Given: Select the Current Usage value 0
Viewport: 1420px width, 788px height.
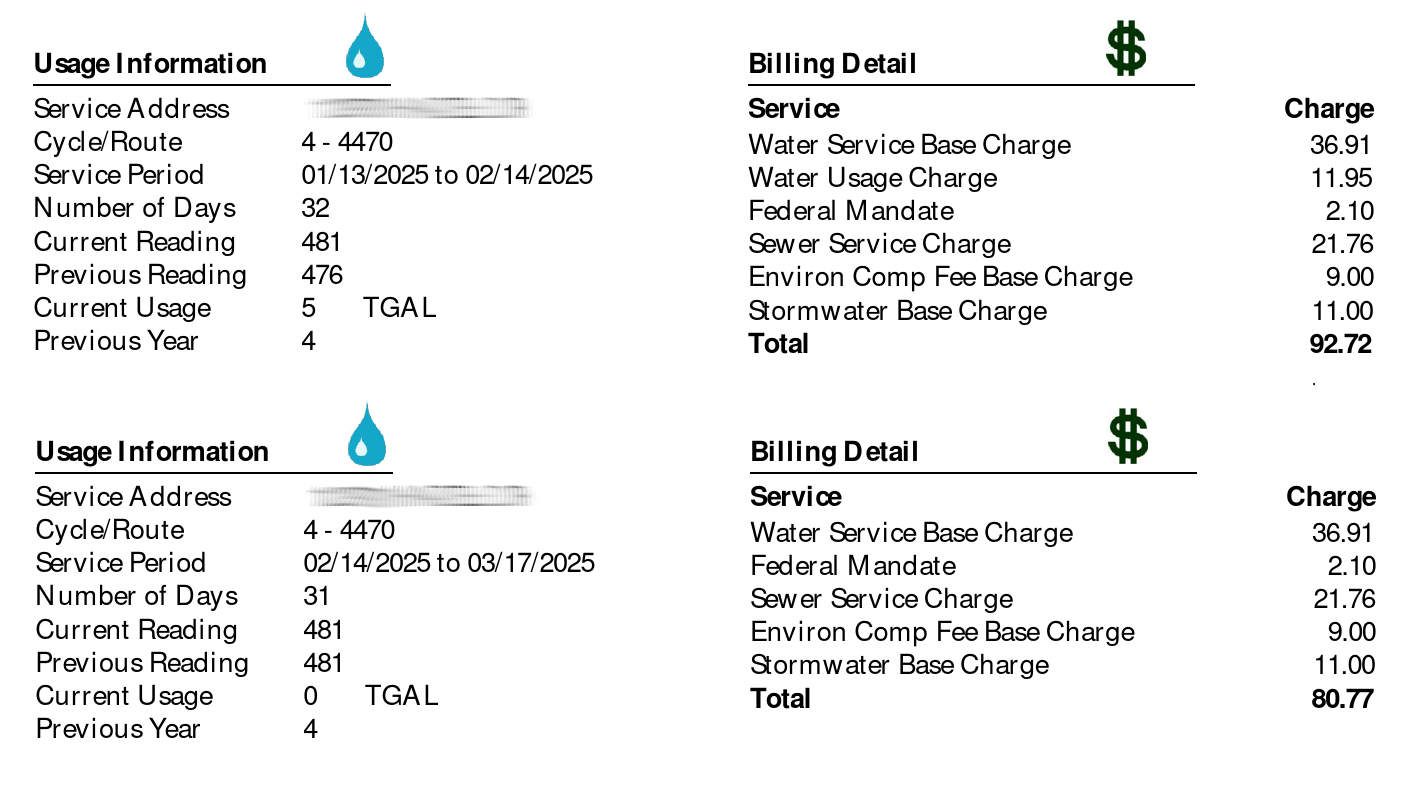Looking at the screenshot, I should pos(310,696).
